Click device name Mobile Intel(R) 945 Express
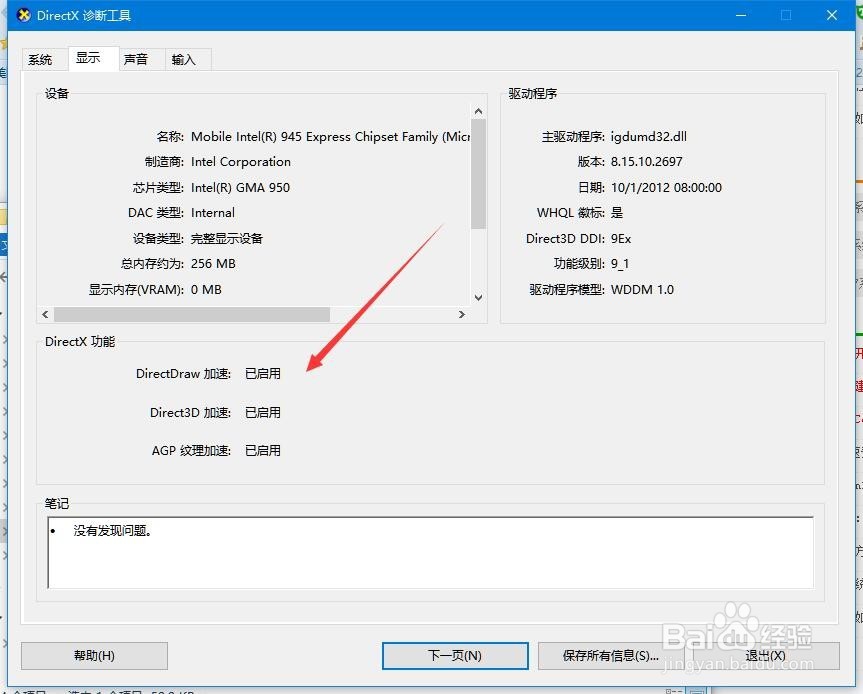 click(330, 136)
